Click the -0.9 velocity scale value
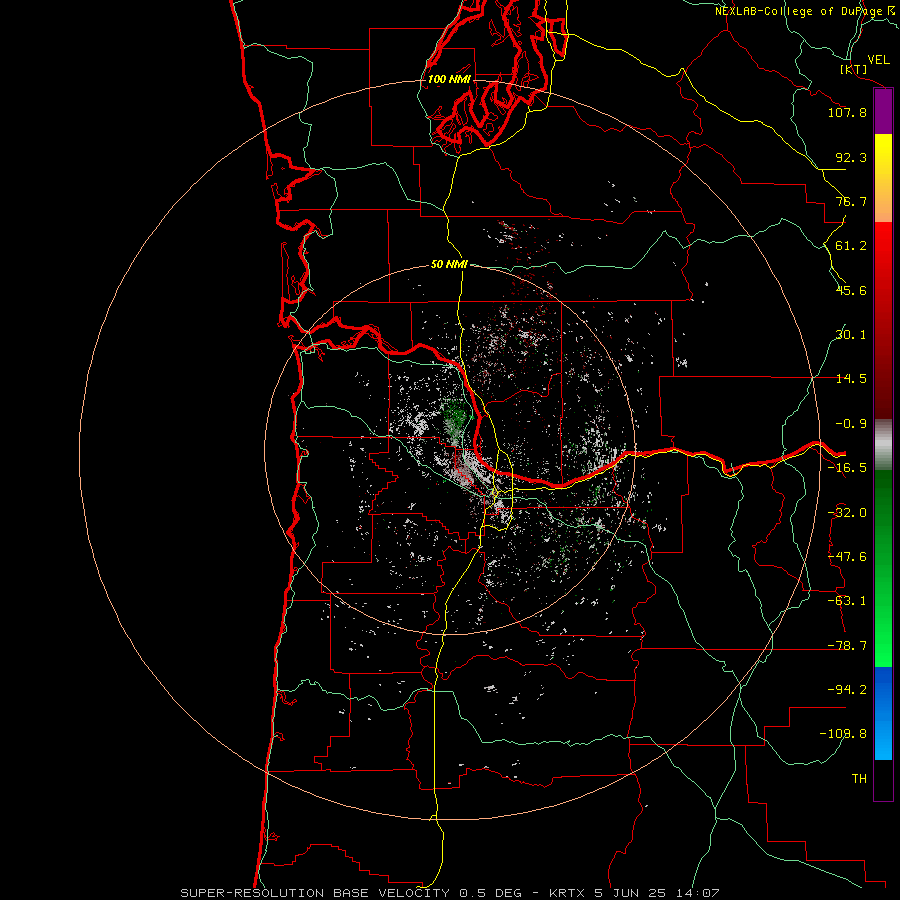 tap(851, 424)
